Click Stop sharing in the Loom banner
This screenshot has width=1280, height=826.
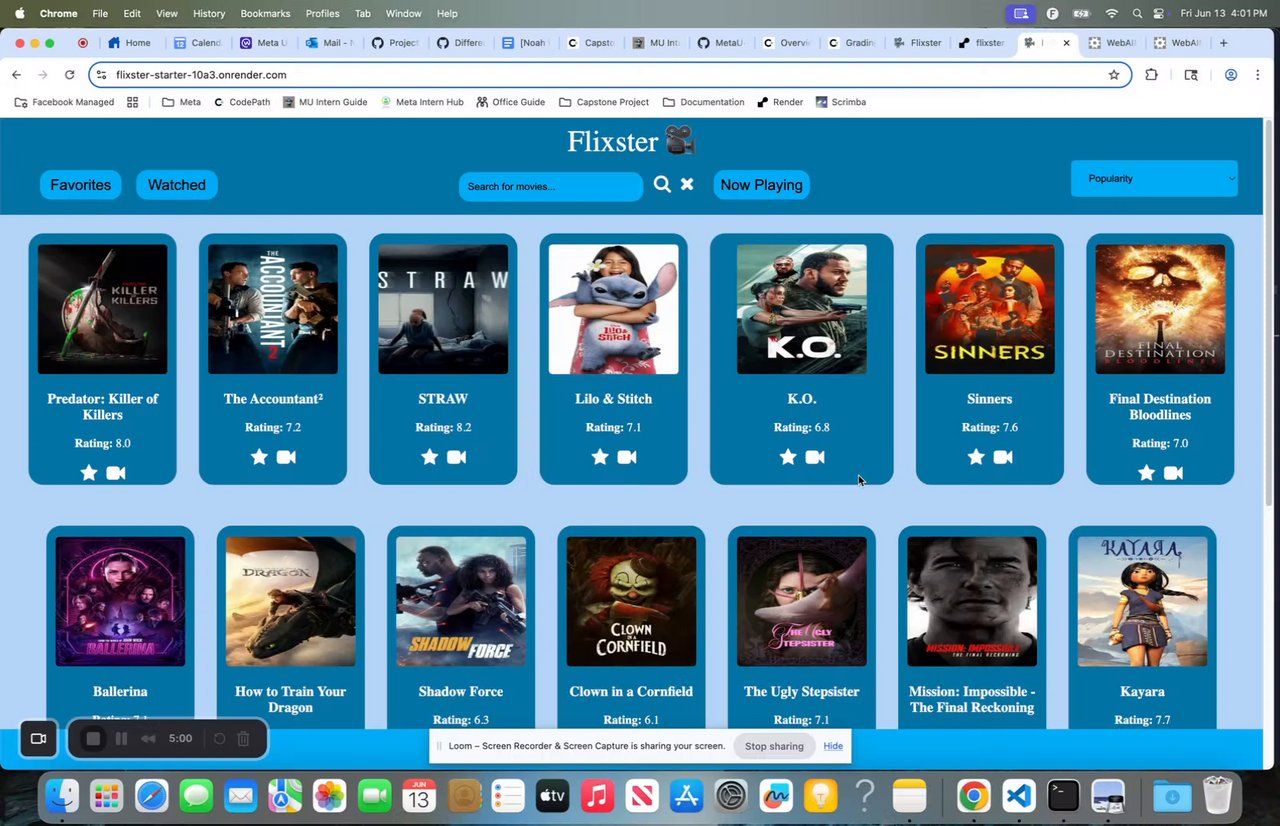coord(774,746)
